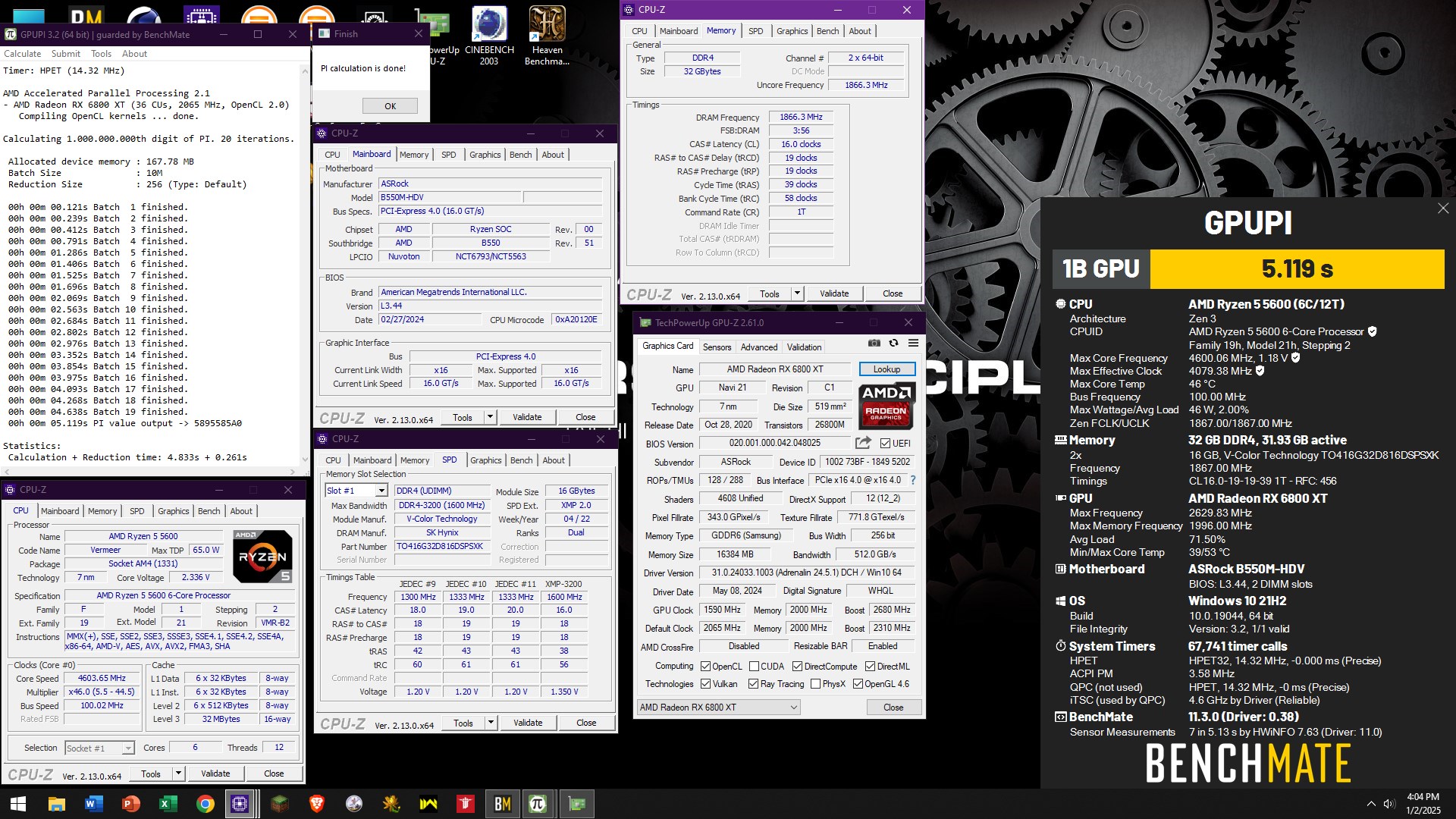
Task: Toggle the PhysX checkbox
Action: click(x=815, y=684)
